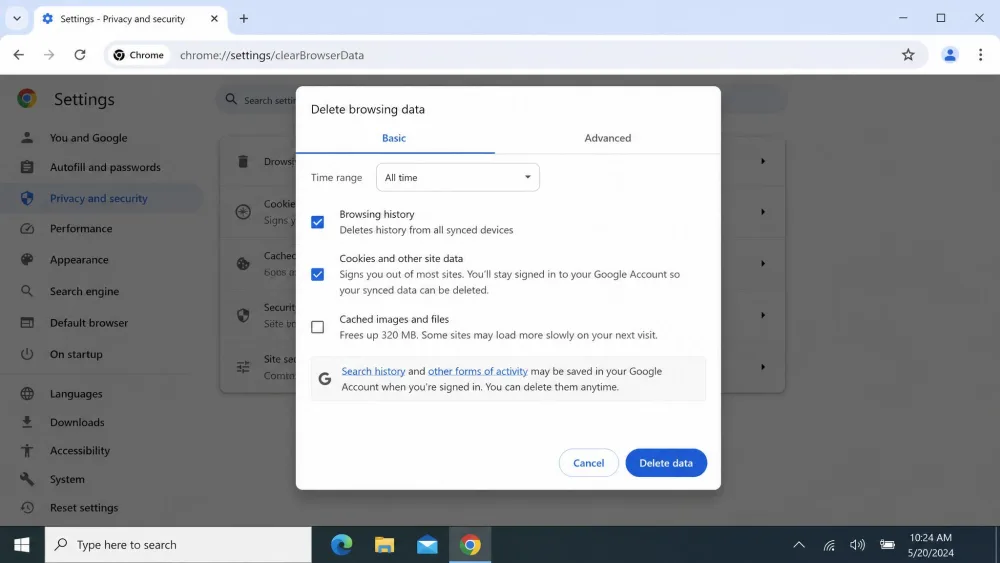1000x563 pixels.
Task: Open Default browser settings
Action: [89, 323]
